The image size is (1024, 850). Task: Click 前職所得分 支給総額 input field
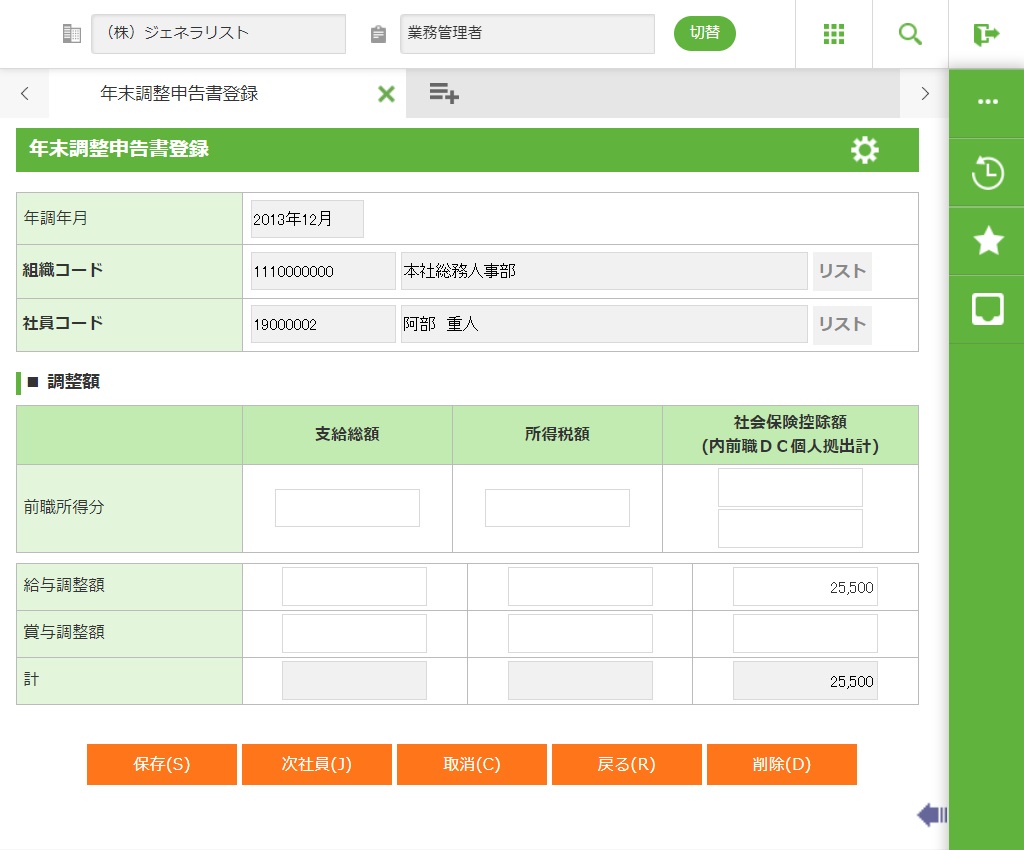point(347,508)
